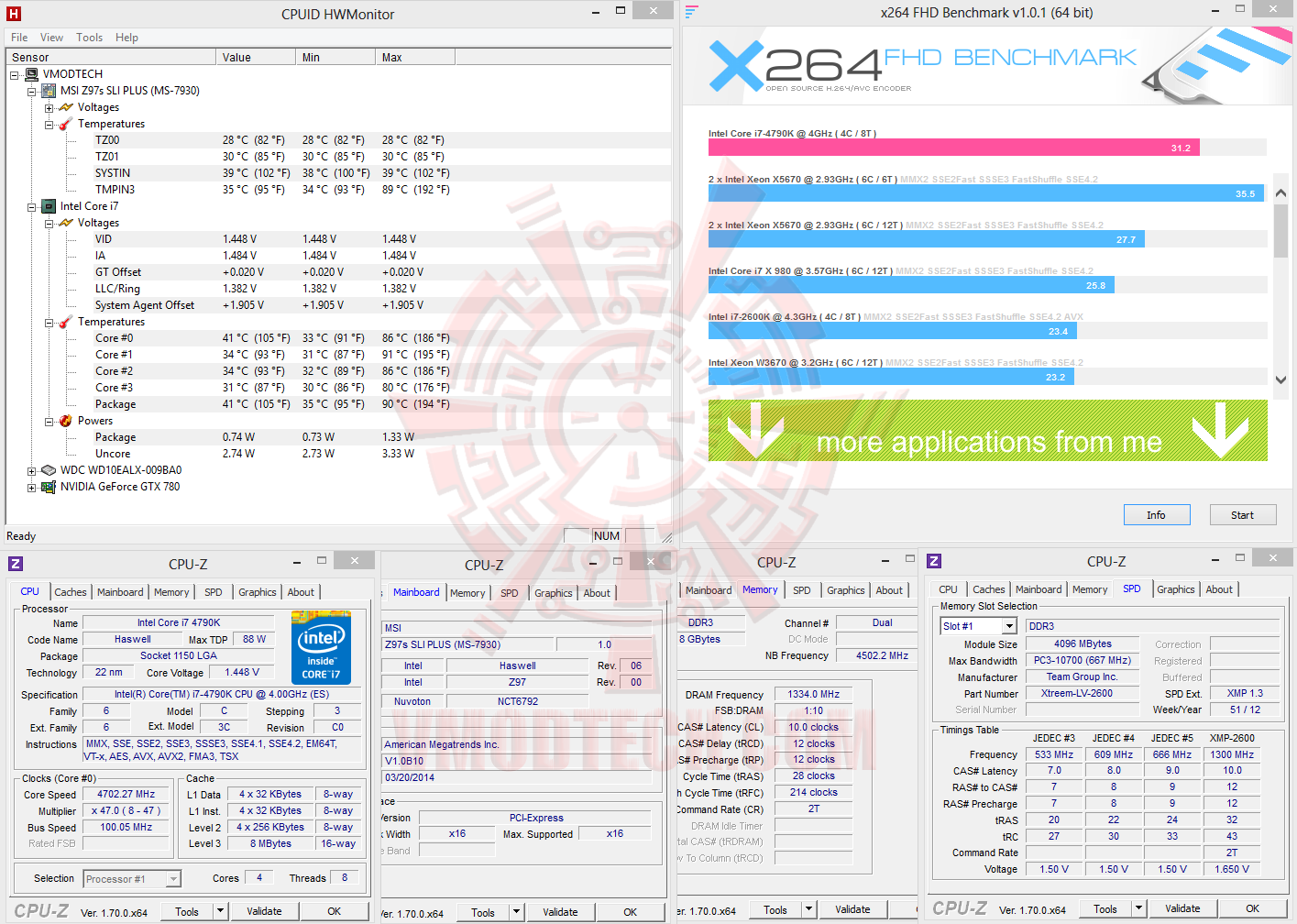Click the WDC WD10EALX hard drive icon
1297x924 pixels.
pos(49,470)
